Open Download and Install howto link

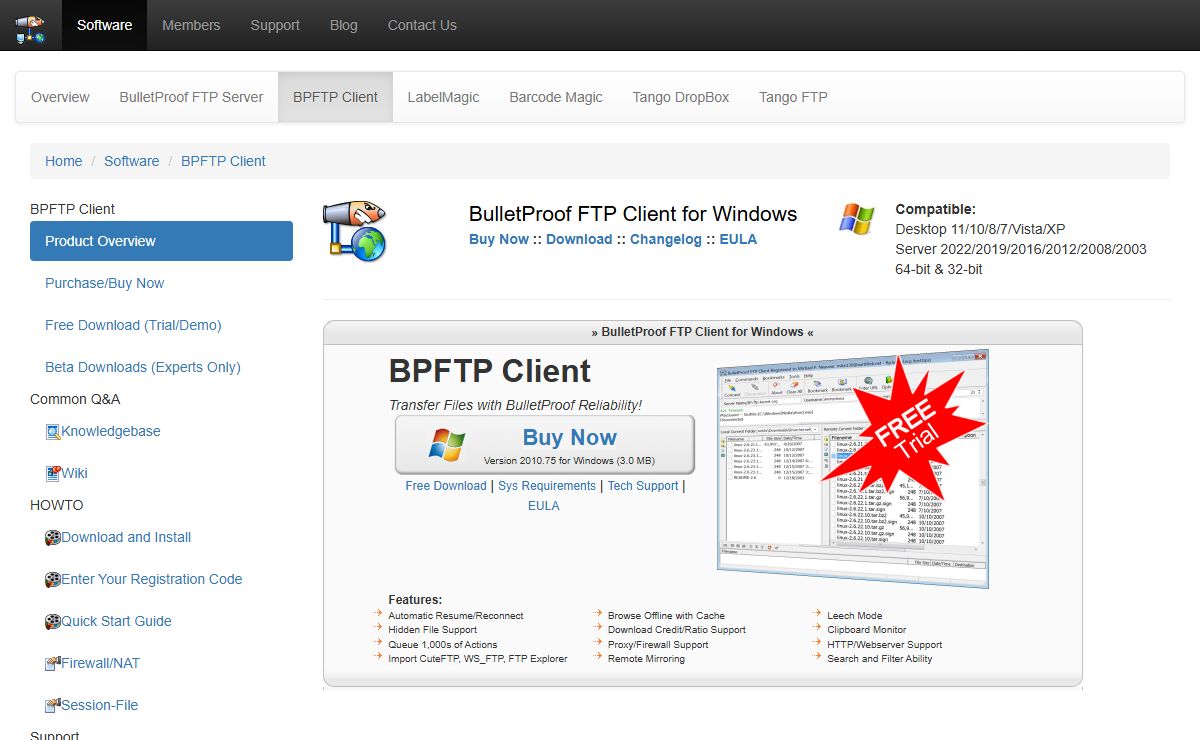(x=126, y=537)
